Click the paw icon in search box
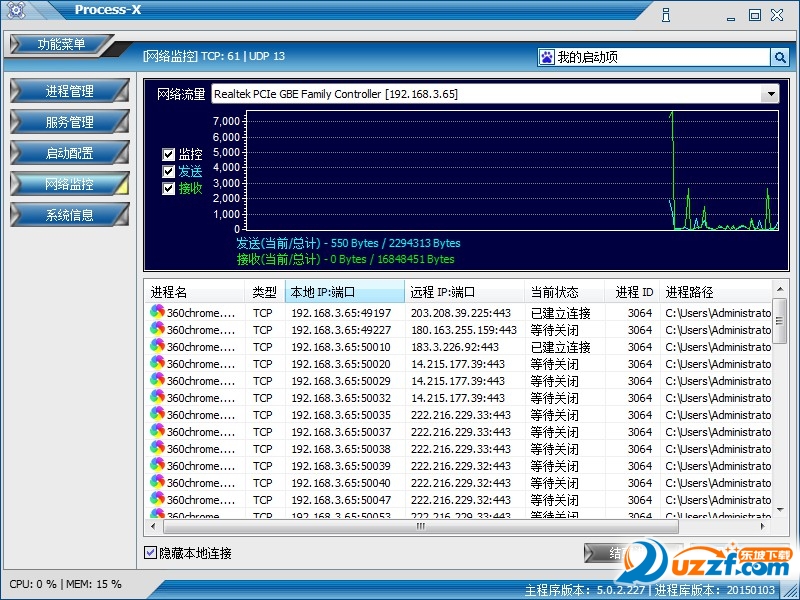The width and height of the screenshot is (800, 600). point(546,57)
